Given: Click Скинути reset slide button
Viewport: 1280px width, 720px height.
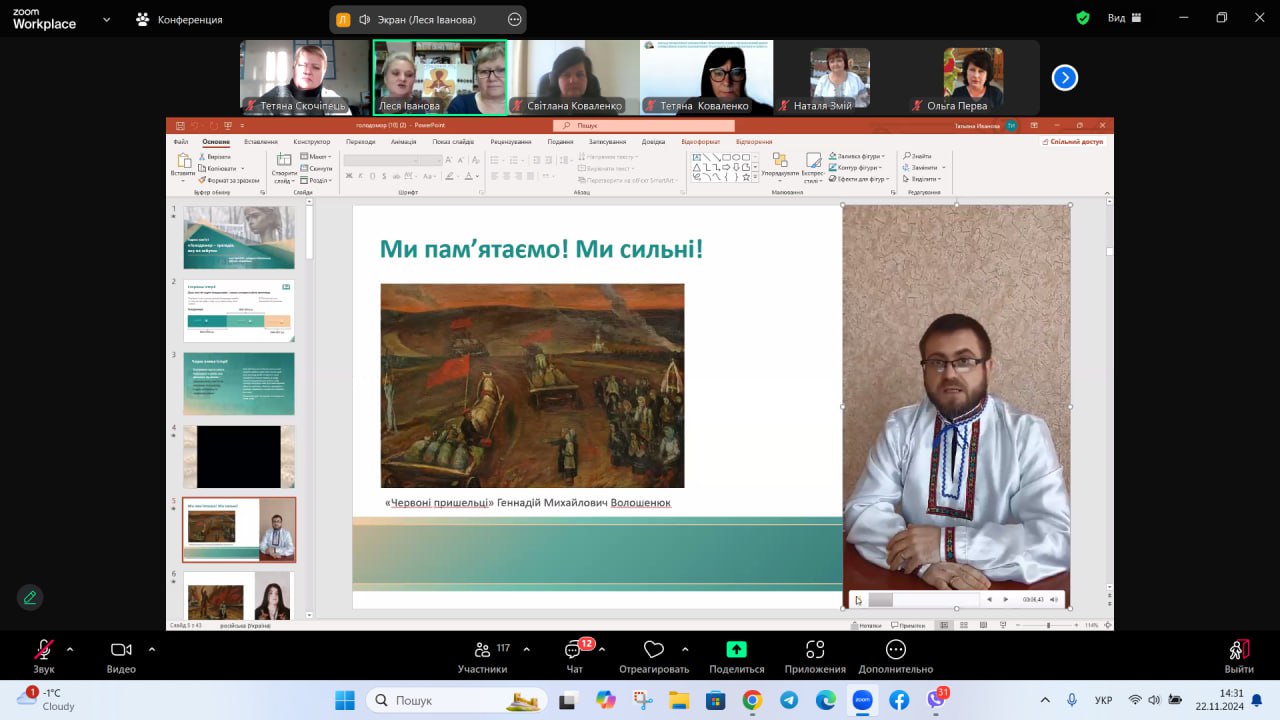Looking at the screenshot, I should click(x=316, y=169).
